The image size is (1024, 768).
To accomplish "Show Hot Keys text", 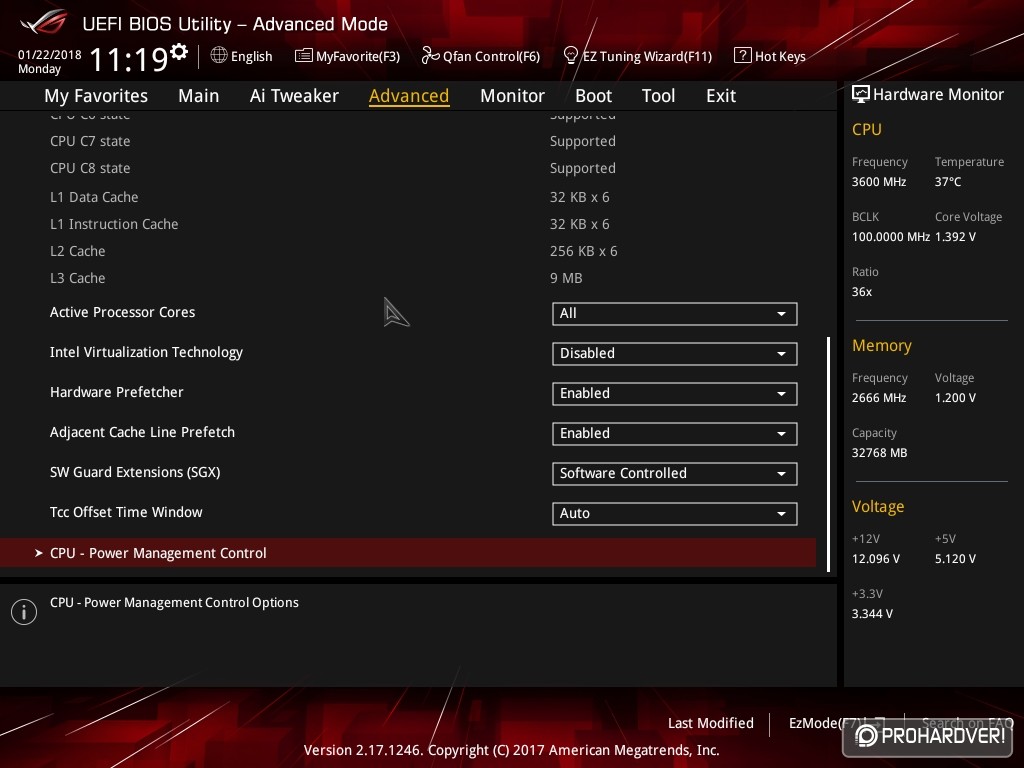I will tap(780, 57).
